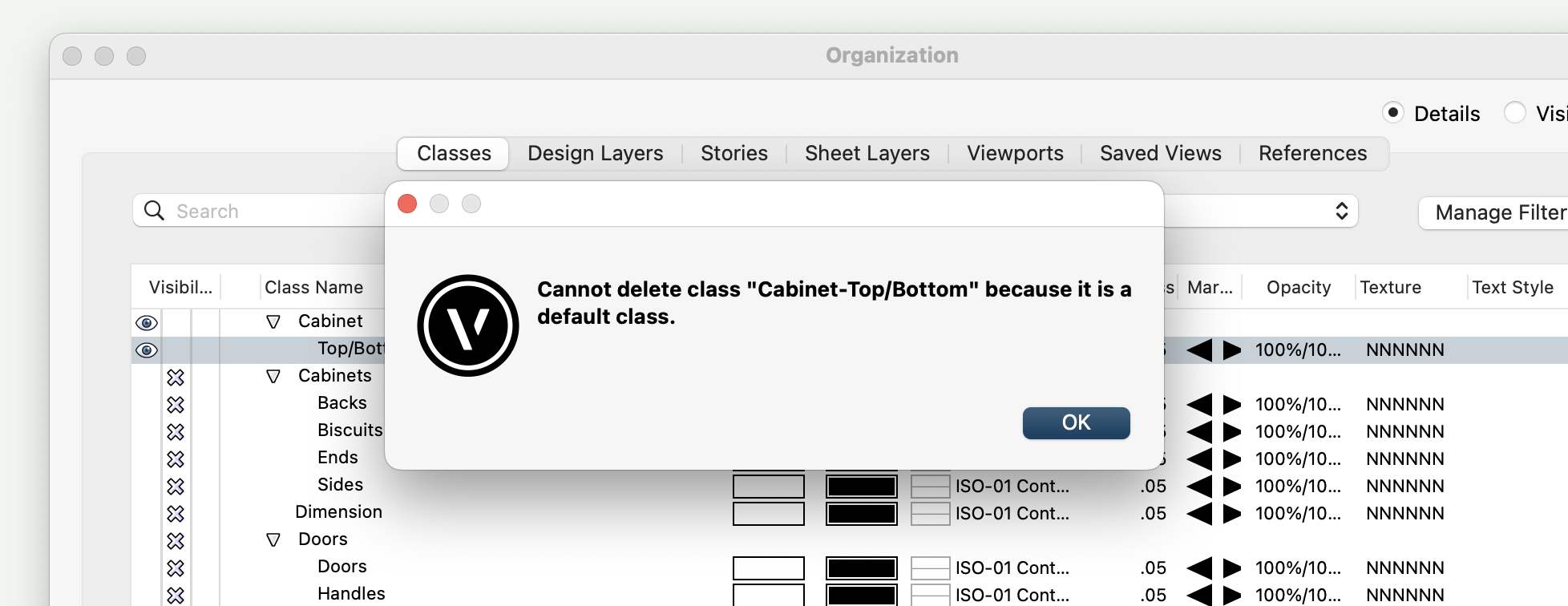The height and width of the screenshot is (606, 1568).
Task: Click the line type preview in Doors row
Action: [930, 568]
